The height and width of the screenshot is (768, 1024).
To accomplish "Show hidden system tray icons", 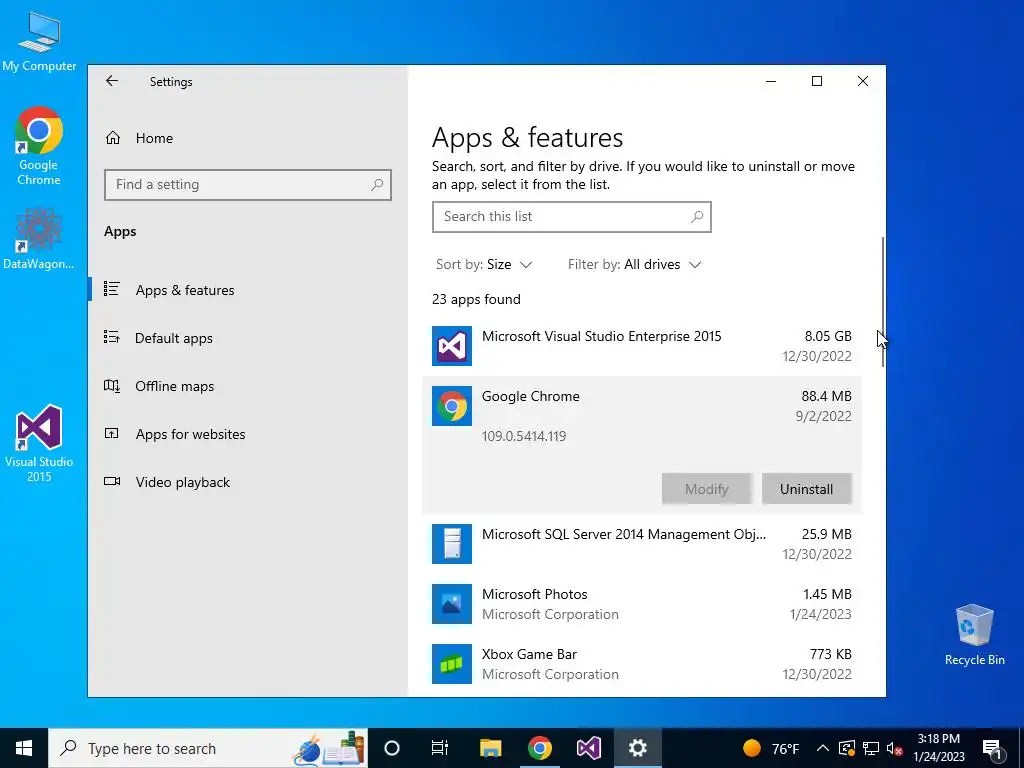I will click(x=823, y=748).
